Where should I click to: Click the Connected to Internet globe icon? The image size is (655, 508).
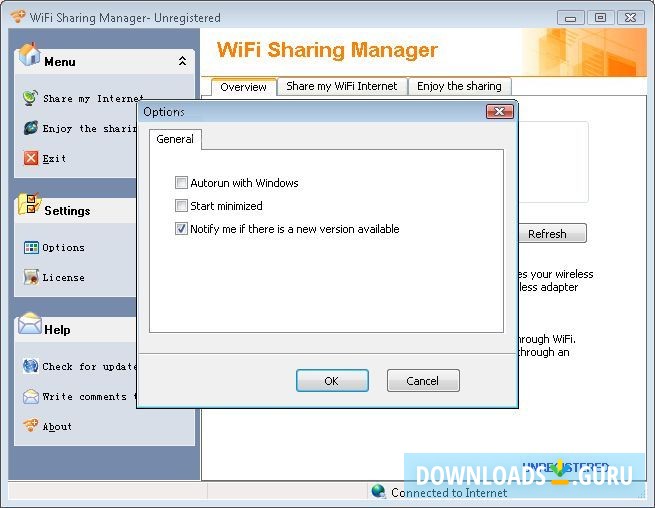pyautogui.click(x=379, y=491)
